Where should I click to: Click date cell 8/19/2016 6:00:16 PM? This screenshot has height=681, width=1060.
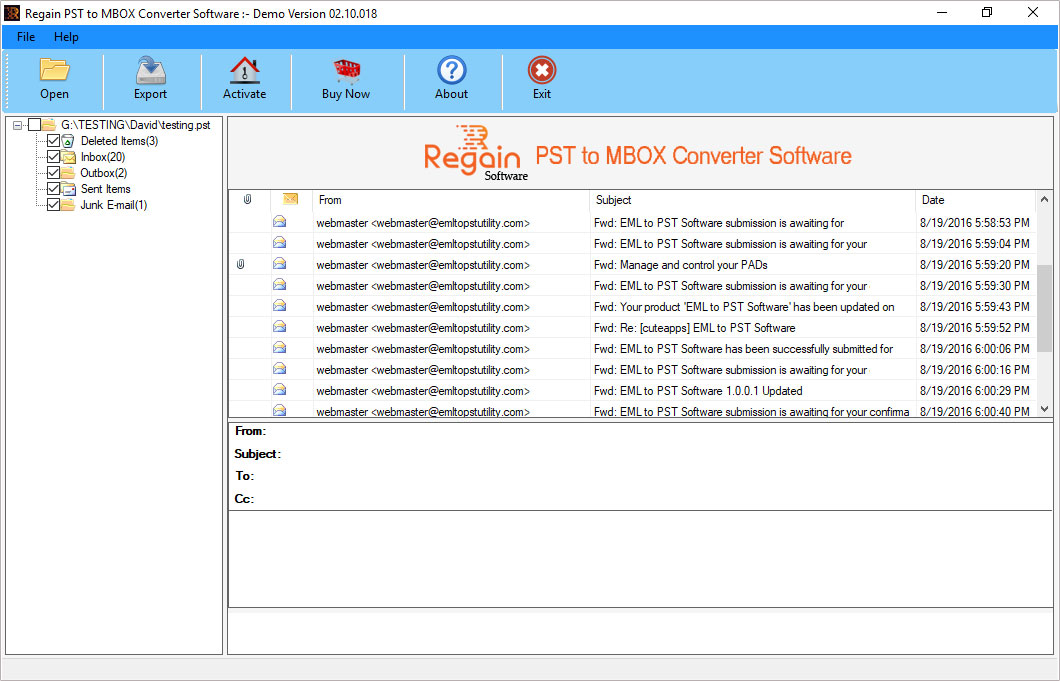pos(974,370)
